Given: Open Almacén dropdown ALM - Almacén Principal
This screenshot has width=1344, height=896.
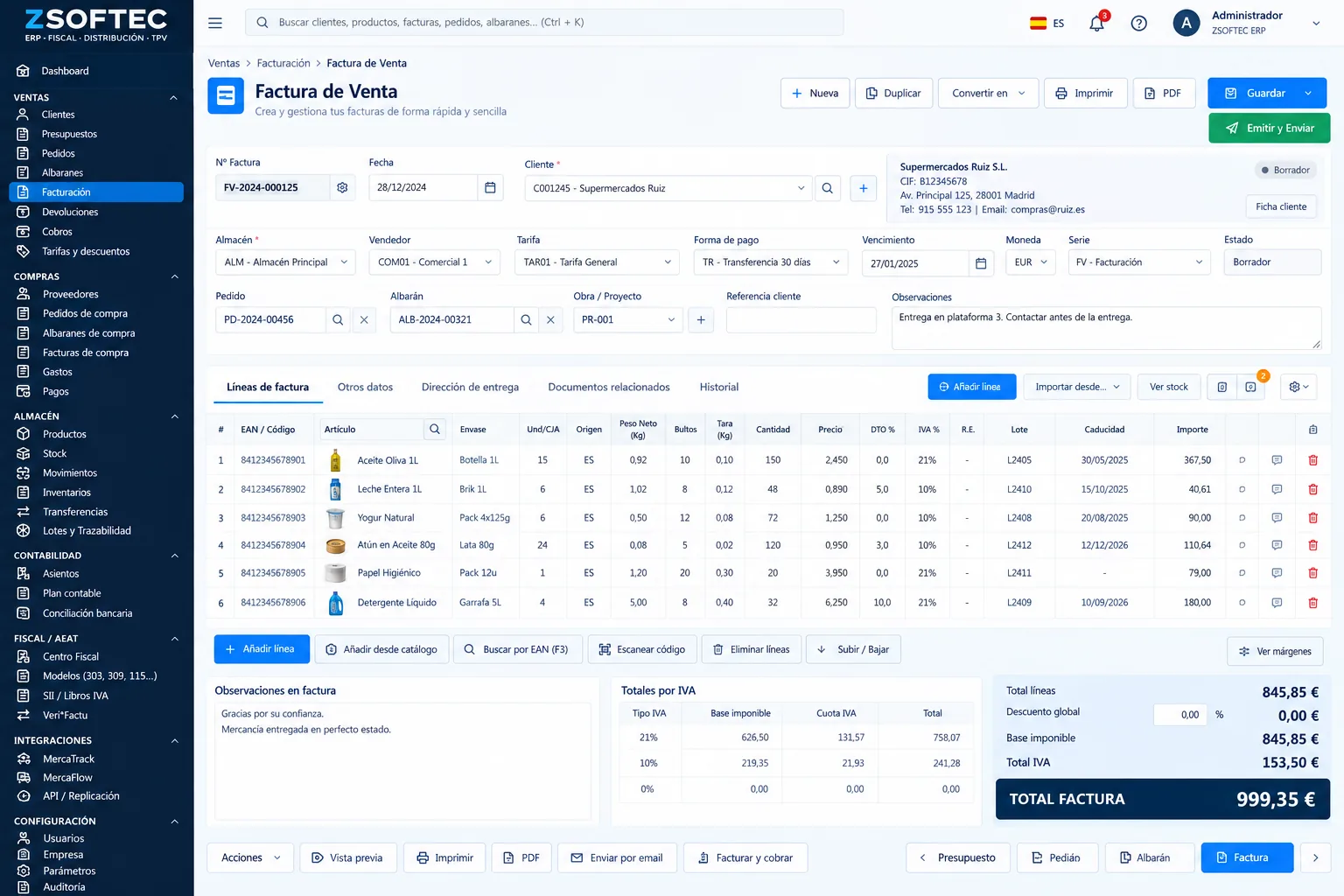Looking at the screenshot, I should [285, 262].
